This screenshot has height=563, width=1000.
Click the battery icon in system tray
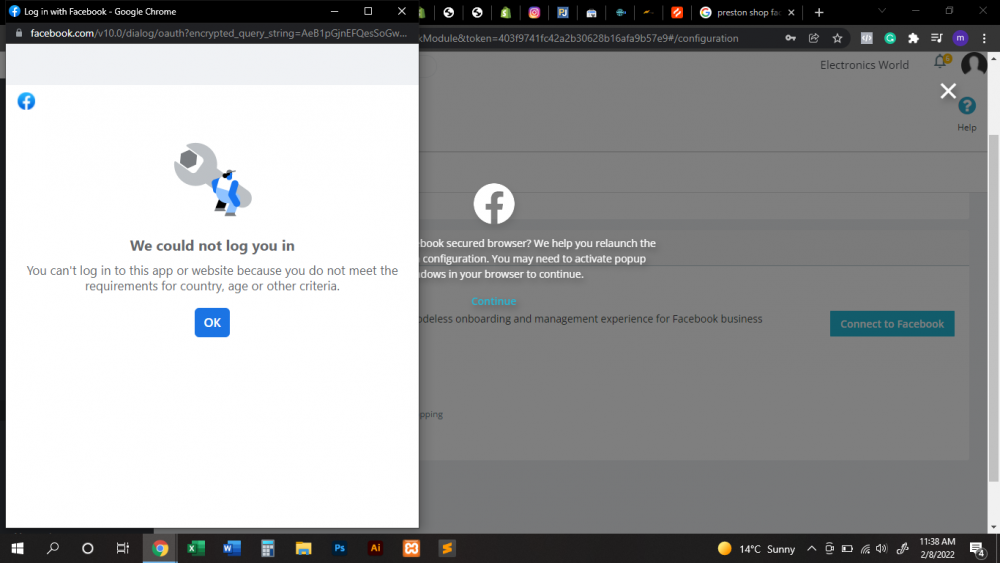point(847,549)
